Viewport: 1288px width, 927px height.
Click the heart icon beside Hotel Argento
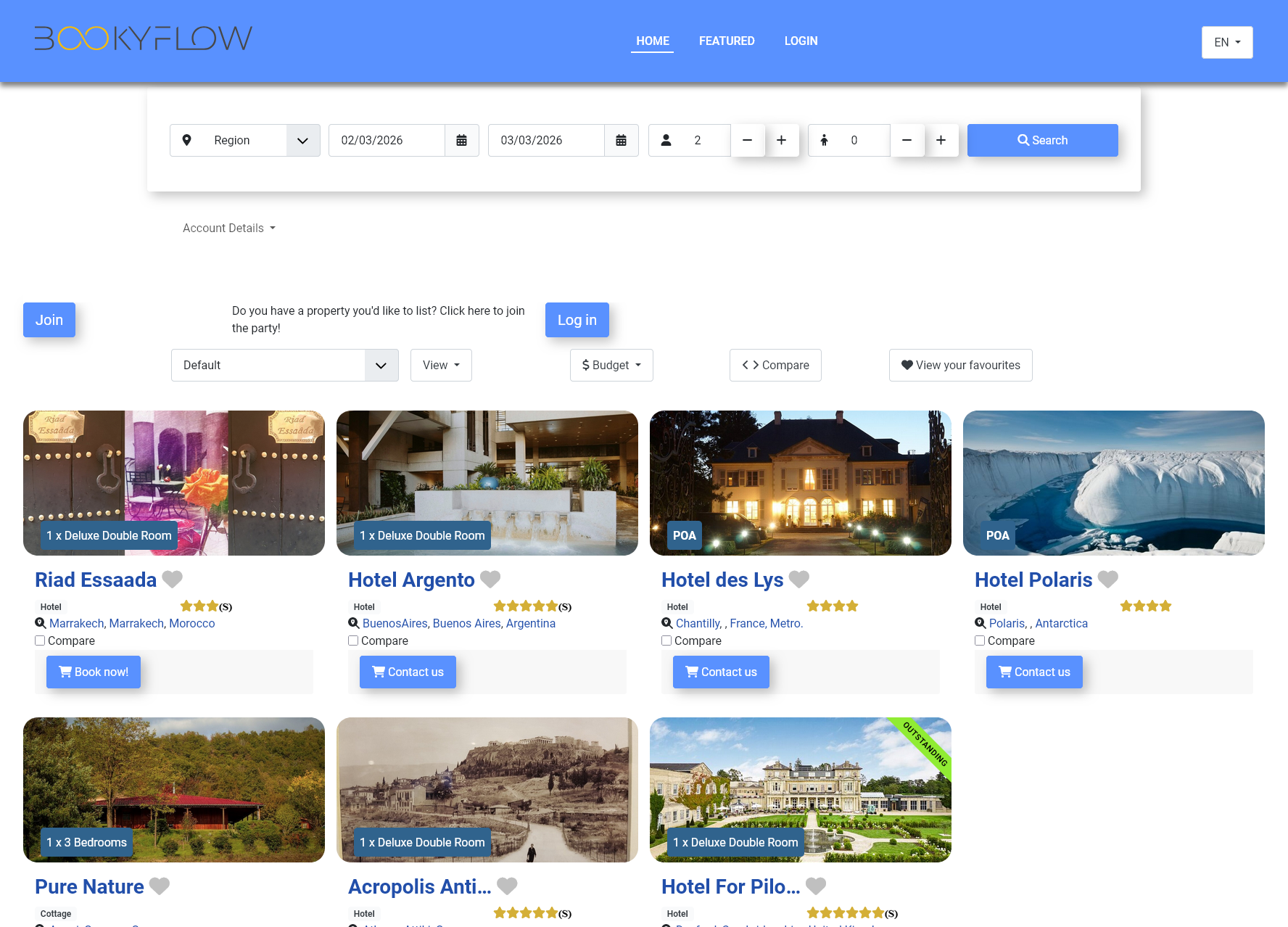[x=490, y=580]
